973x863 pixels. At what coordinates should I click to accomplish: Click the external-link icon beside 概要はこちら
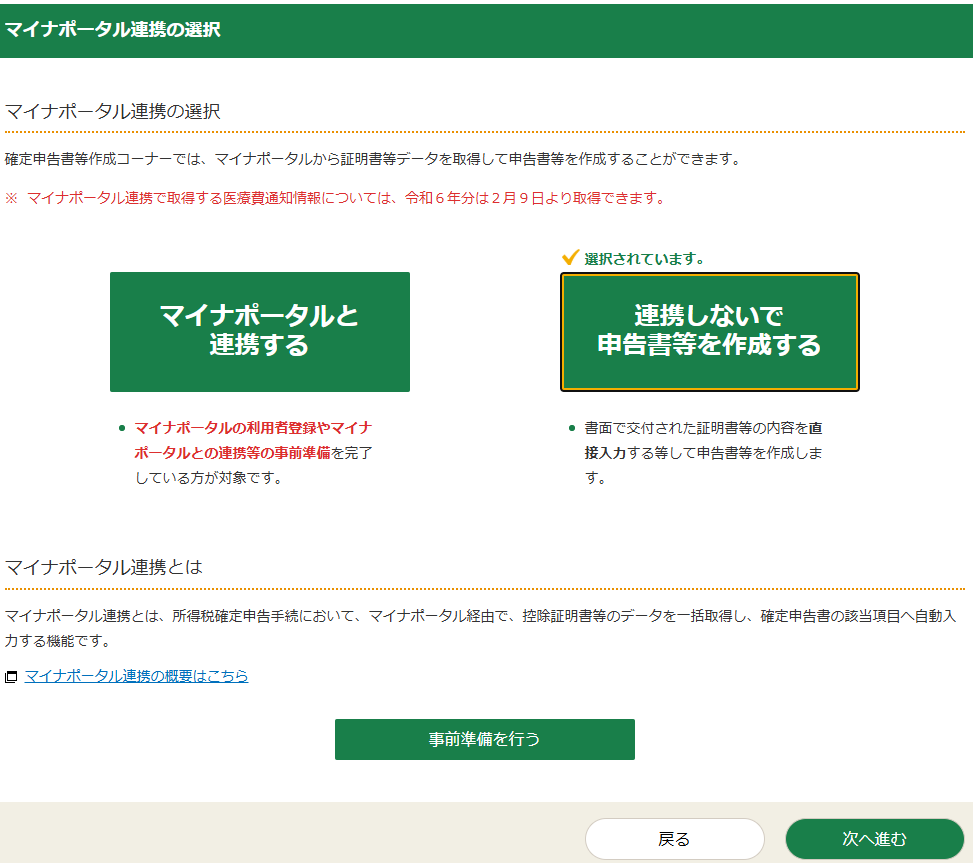pyautogui.click(x=11, y=677)
